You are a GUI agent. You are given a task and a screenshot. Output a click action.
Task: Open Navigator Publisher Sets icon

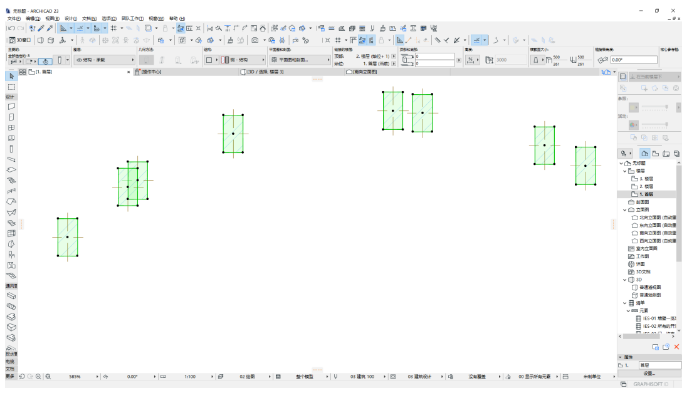pyautogui.click(x=676, y=154)
